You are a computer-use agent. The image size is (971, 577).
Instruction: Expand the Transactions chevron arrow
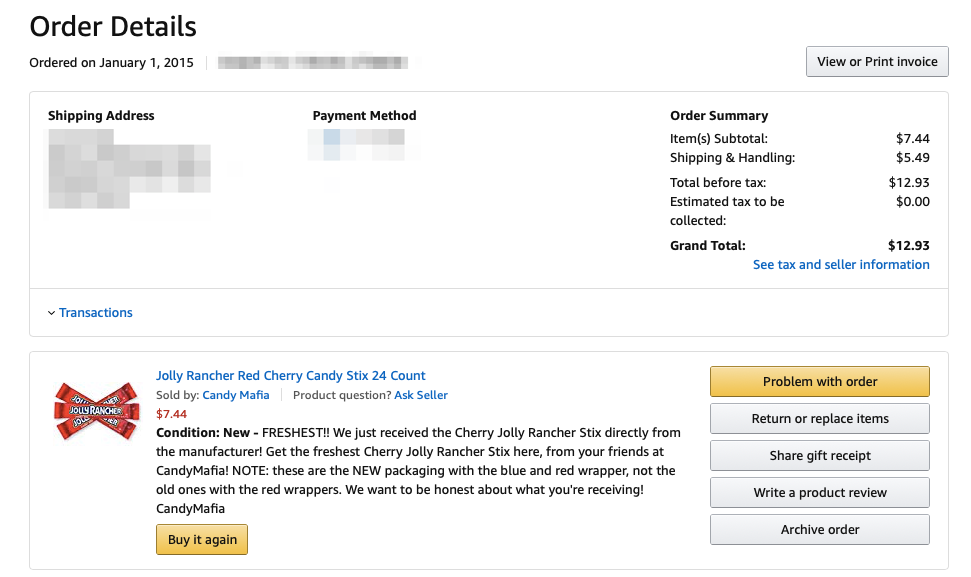[51, 313]
